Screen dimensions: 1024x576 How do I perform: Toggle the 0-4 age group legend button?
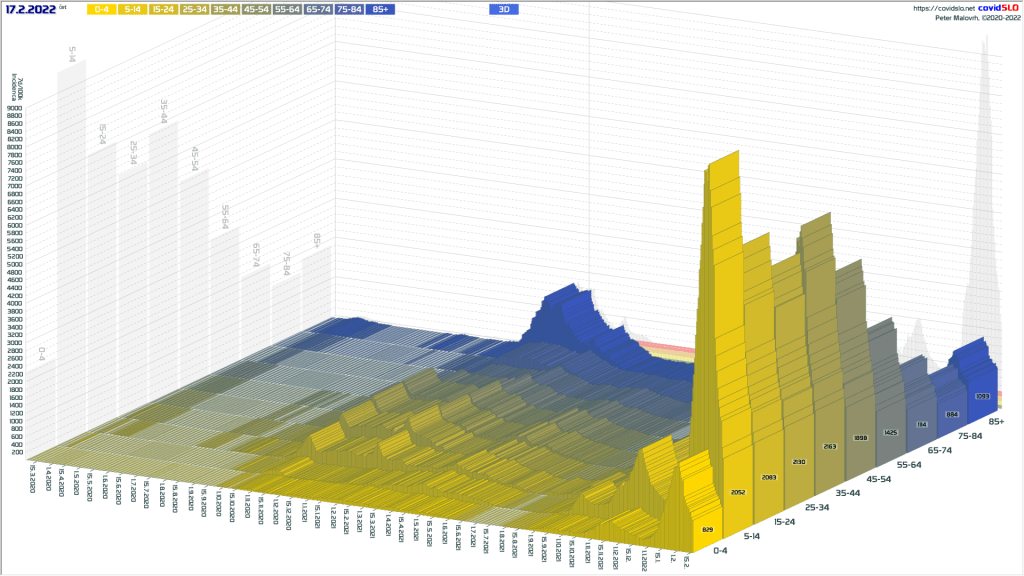[x=101, y=9]
